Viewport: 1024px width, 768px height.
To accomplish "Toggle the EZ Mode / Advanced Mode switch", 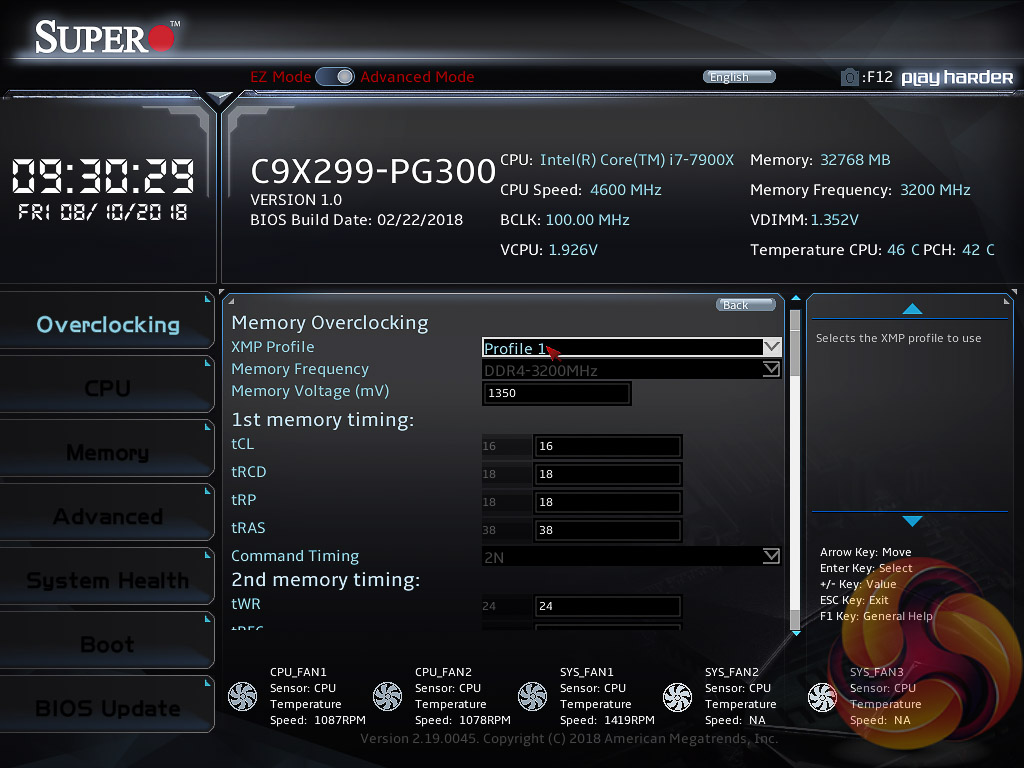I will [335, 77].
